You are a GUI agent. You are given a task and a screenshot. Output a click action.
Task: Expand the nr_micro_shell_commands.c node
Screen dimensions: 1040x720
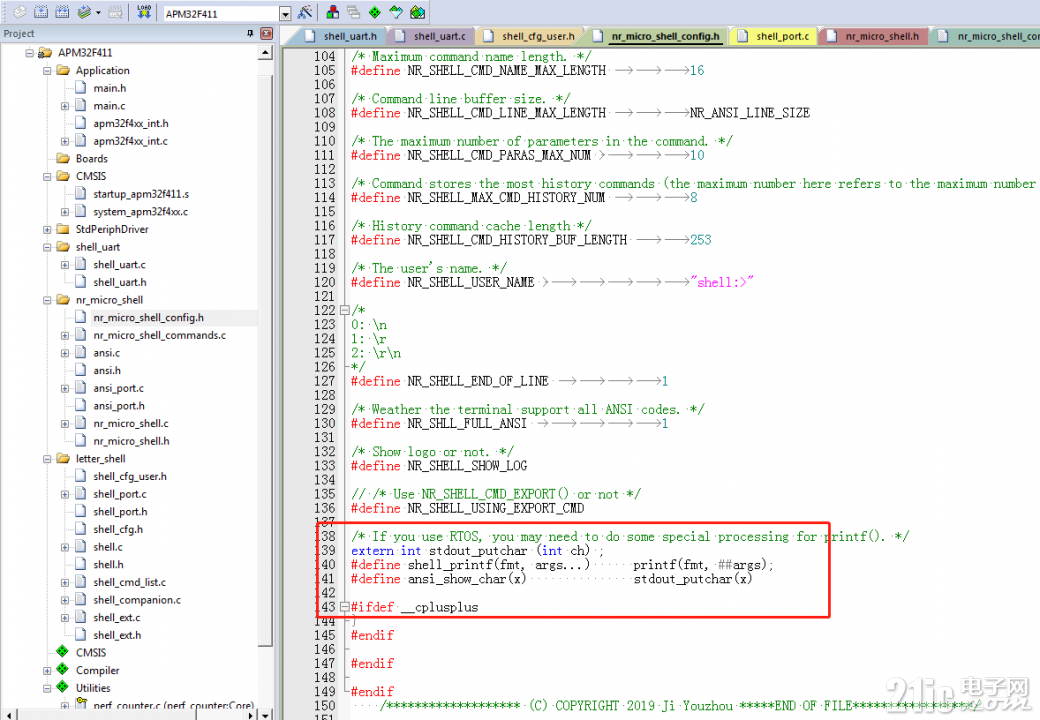pyautogui.click(x=64, y=335)
